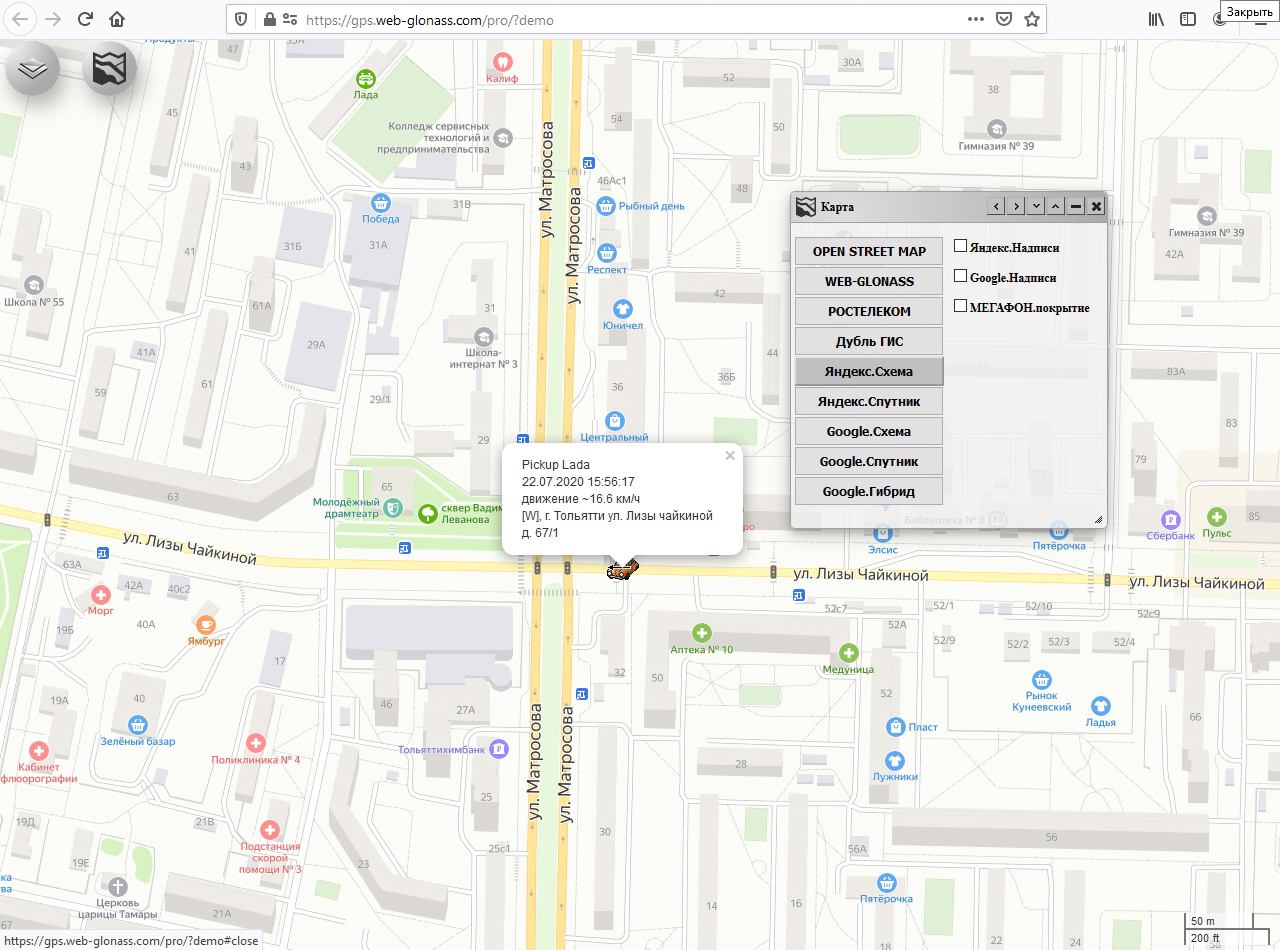This screenshot has height=950, width=1280.
Task: Click Пласт shop icon on map
Action: tap(896, 726)
